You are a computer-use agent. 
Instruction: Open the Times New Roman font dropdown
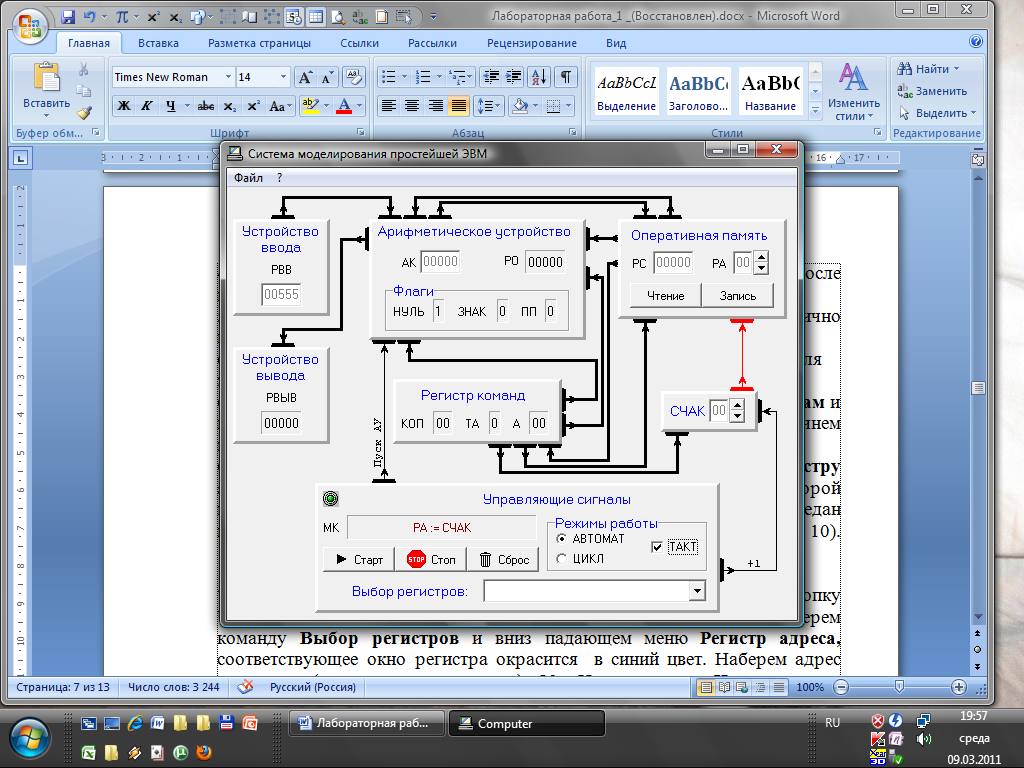tap(228, 77)
